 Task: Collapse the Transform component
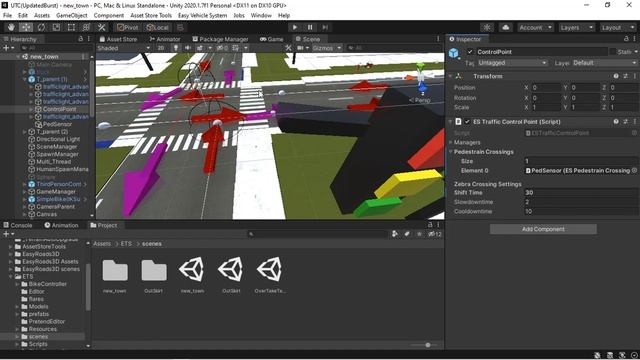(451, 76)
